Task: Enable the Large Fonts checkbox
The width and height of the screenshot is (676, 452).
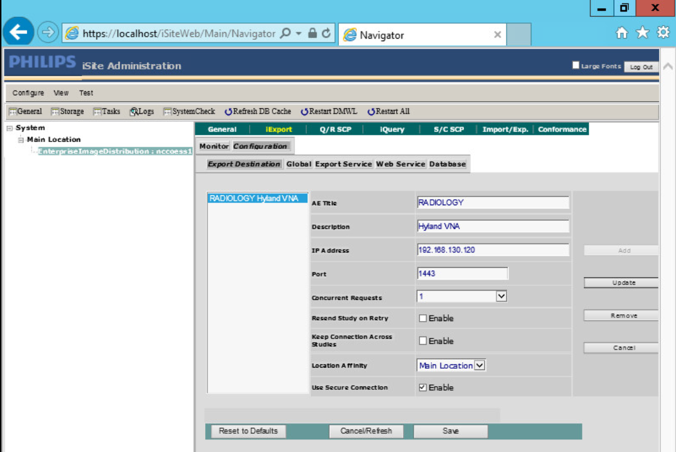Action: coord(576,65)
